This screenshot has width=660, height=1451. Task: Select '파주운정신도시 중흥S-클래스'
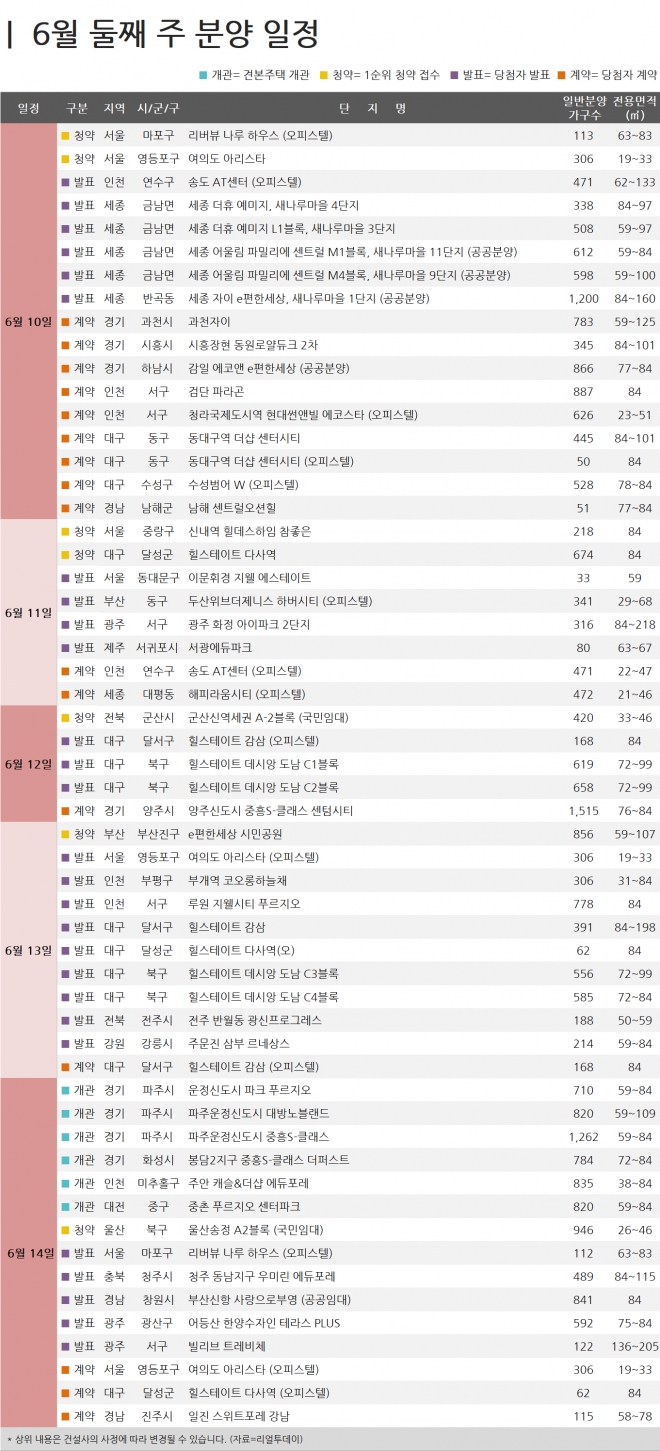258,1136
